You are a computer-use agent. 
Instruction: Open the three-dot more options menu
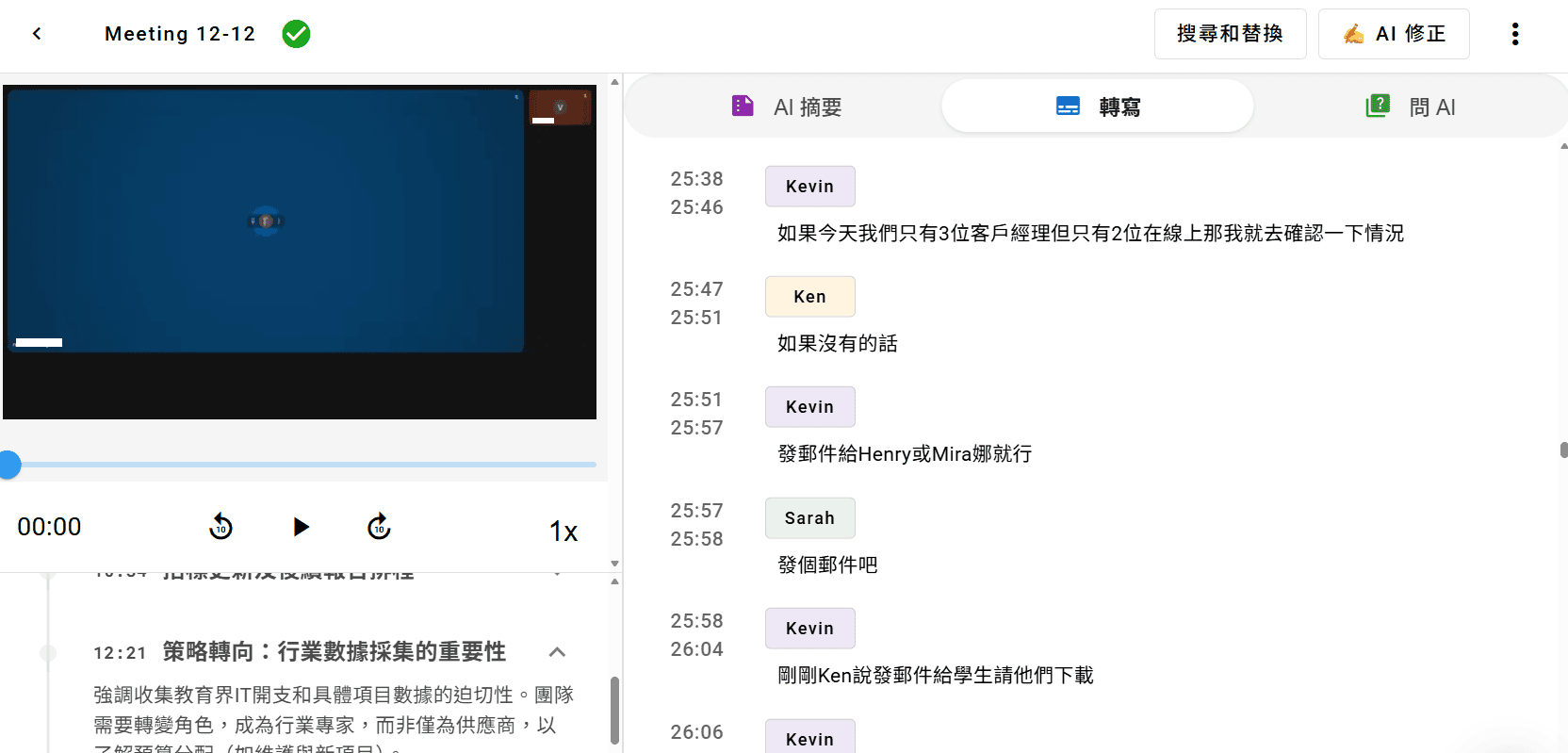pos(1514,34)
